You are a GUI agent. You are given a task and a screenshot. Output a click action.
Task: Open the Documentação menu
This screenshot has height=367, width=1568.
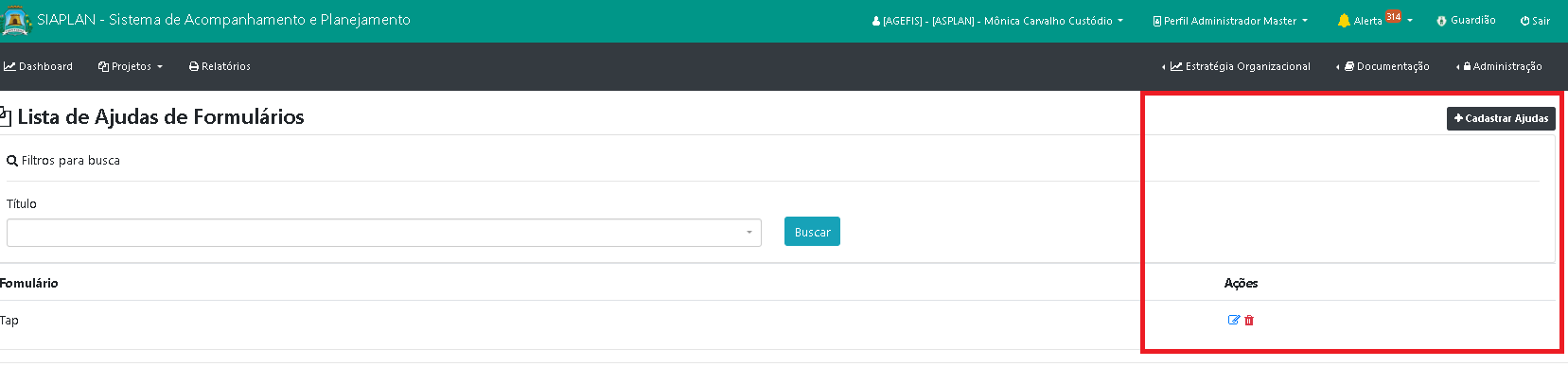tap(1383, 66)
